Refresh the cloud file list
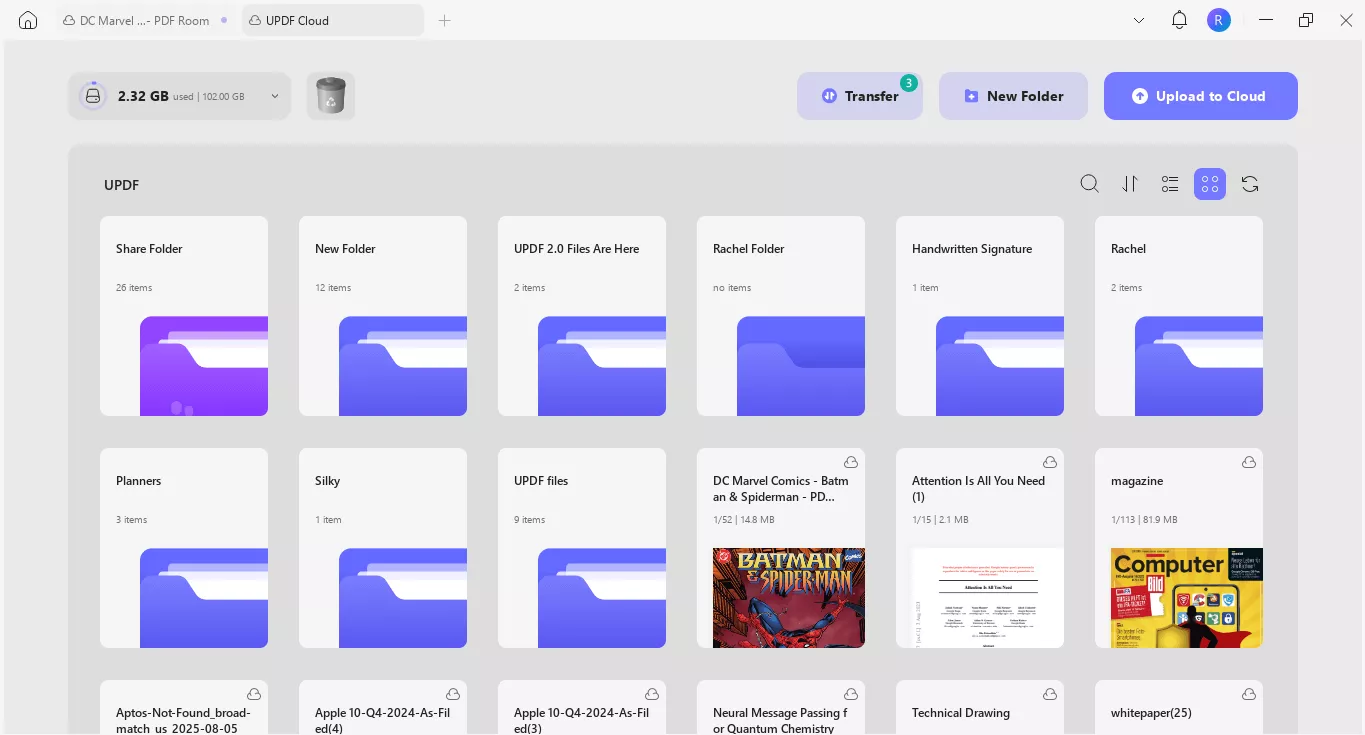This screenshot has width=1365, height=735. [x=1250, y=184]
